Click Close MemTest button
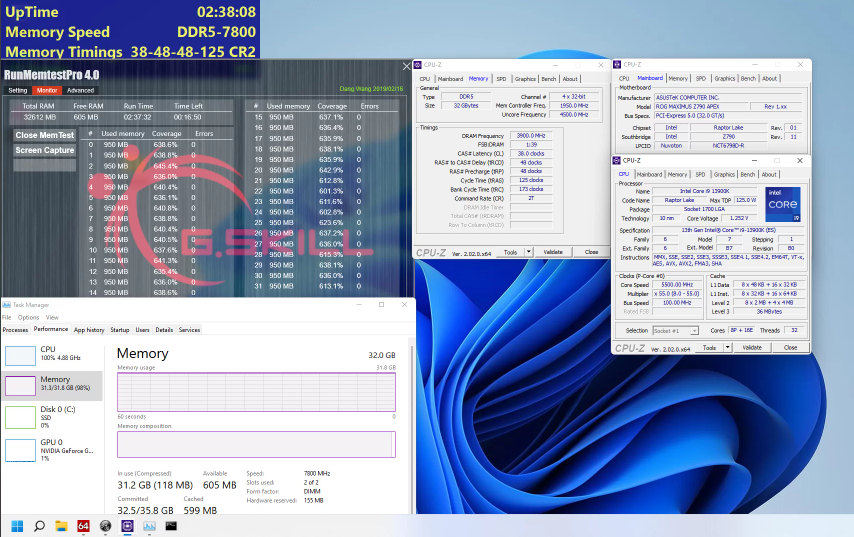This screenshot has height=537, width=854. point(45,135)
